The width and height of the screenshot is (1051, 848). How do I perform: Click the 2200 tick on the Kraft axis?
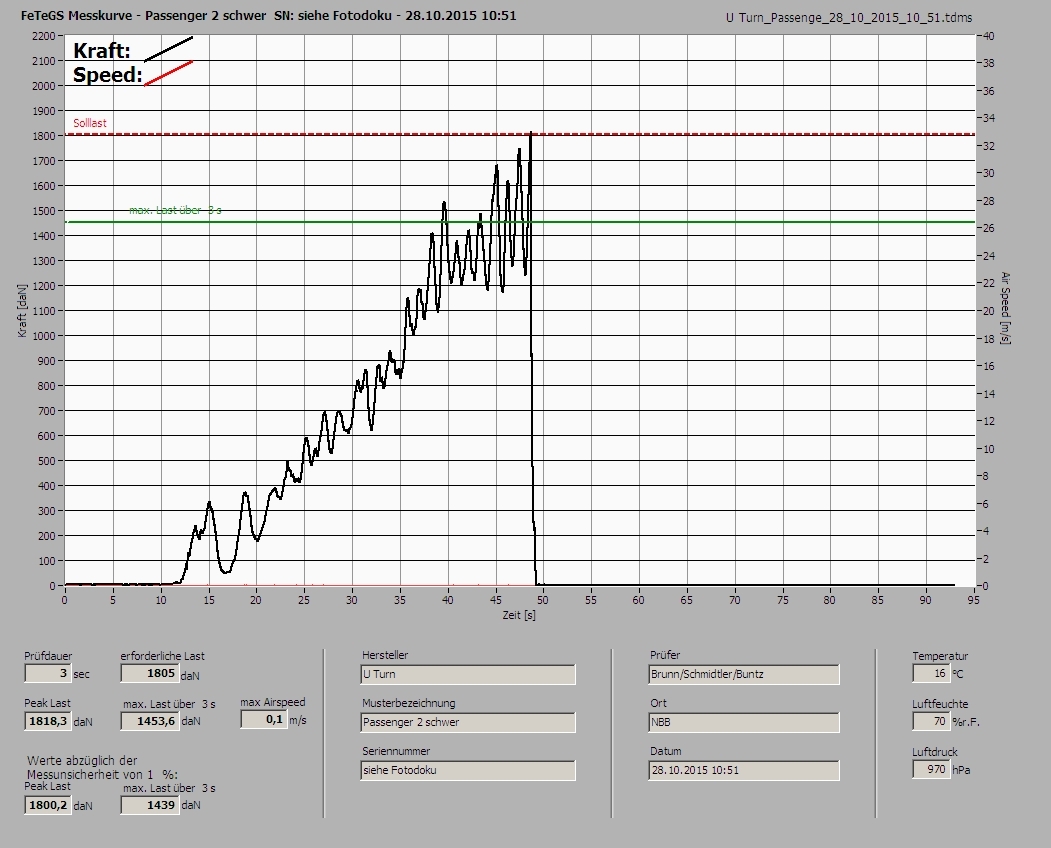tap(43, 36)
